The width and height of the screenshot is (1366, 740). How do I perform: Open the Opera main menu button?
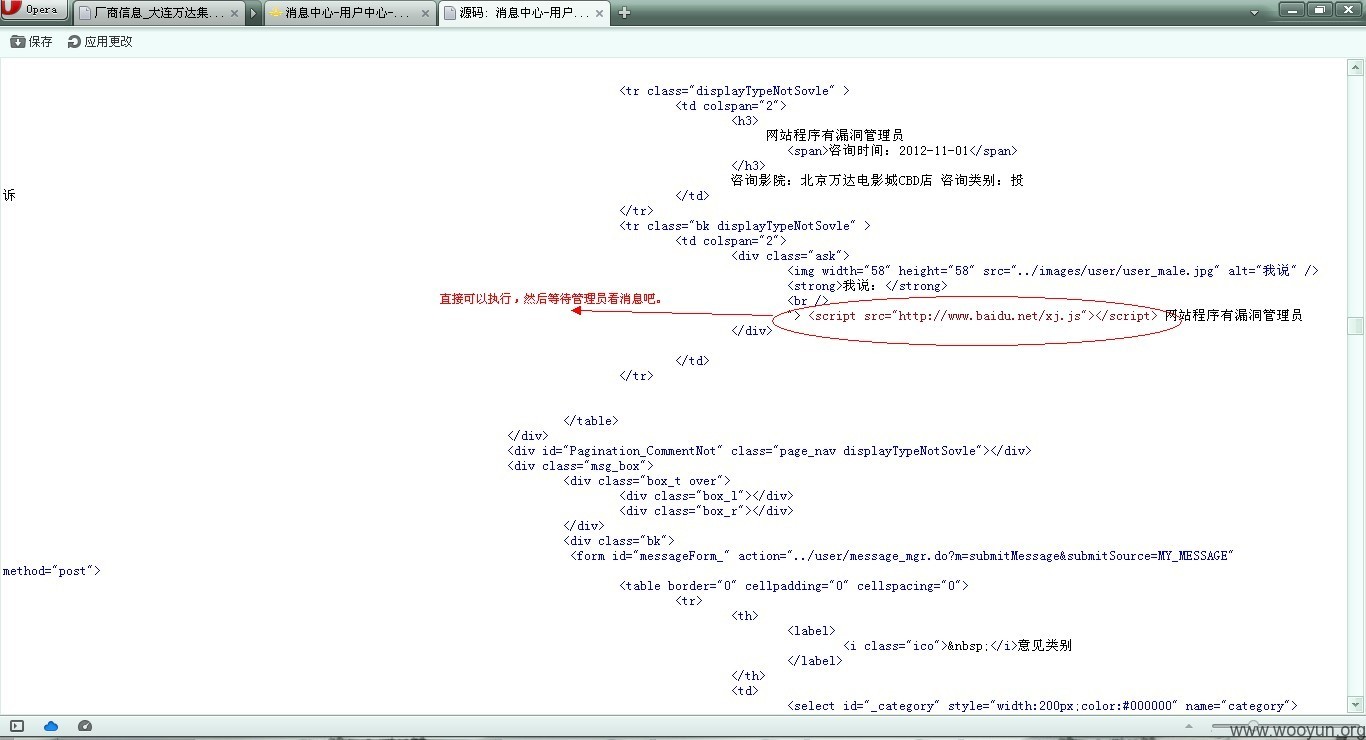(34, 10)
